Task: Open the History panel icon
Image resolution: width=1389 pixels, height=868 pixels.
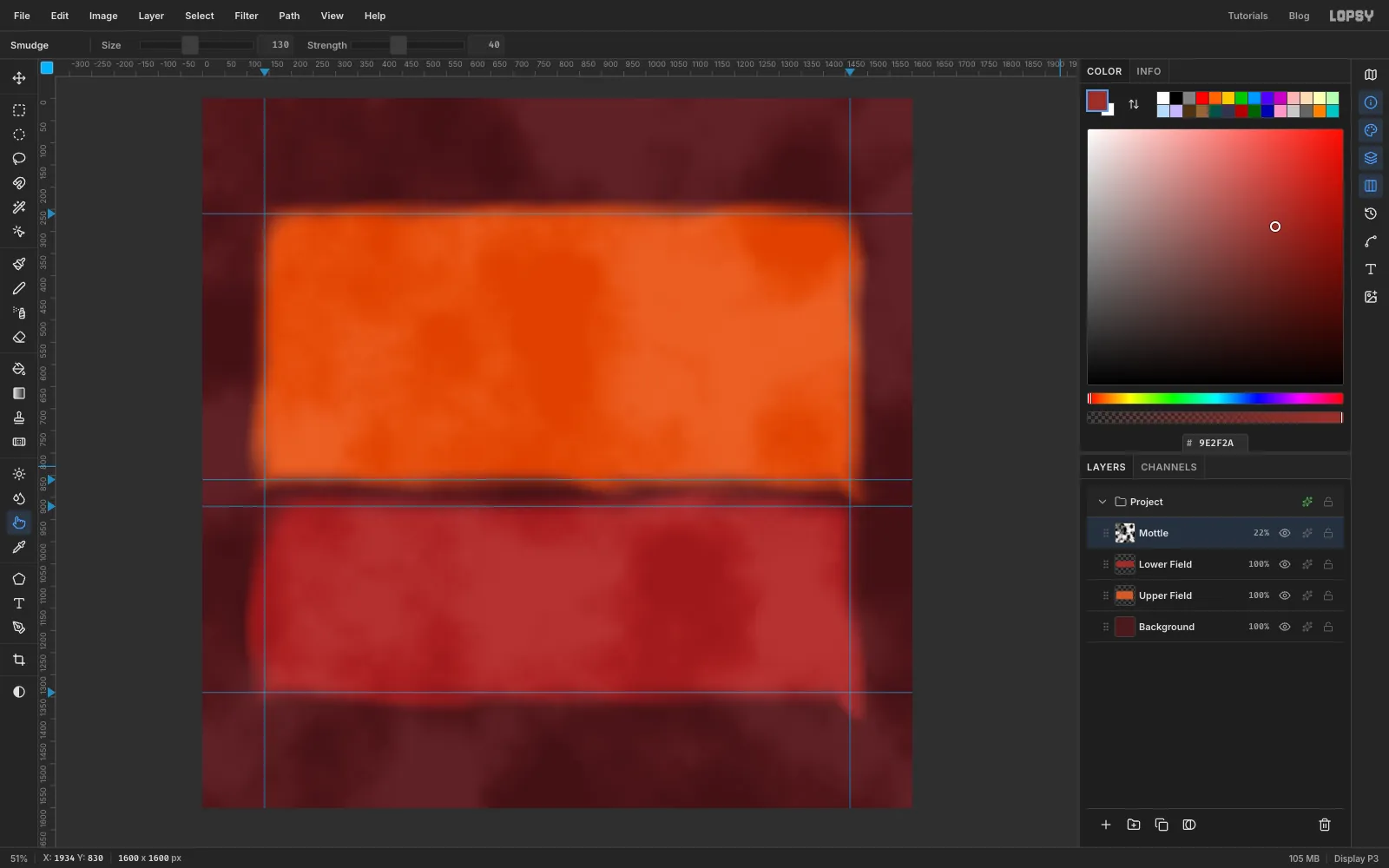Action: click(1371, 214)
